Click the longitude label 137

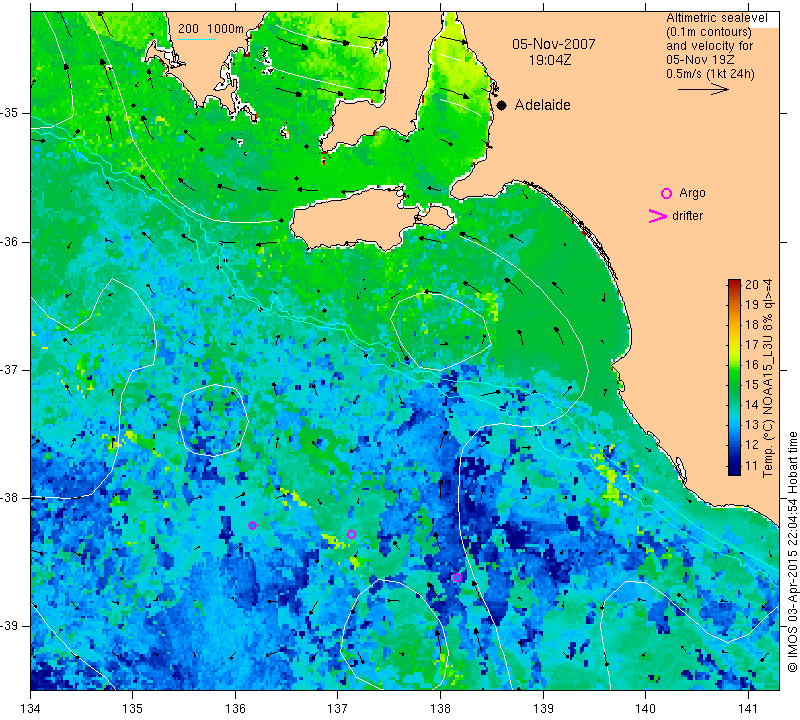[x=337, y=709]
